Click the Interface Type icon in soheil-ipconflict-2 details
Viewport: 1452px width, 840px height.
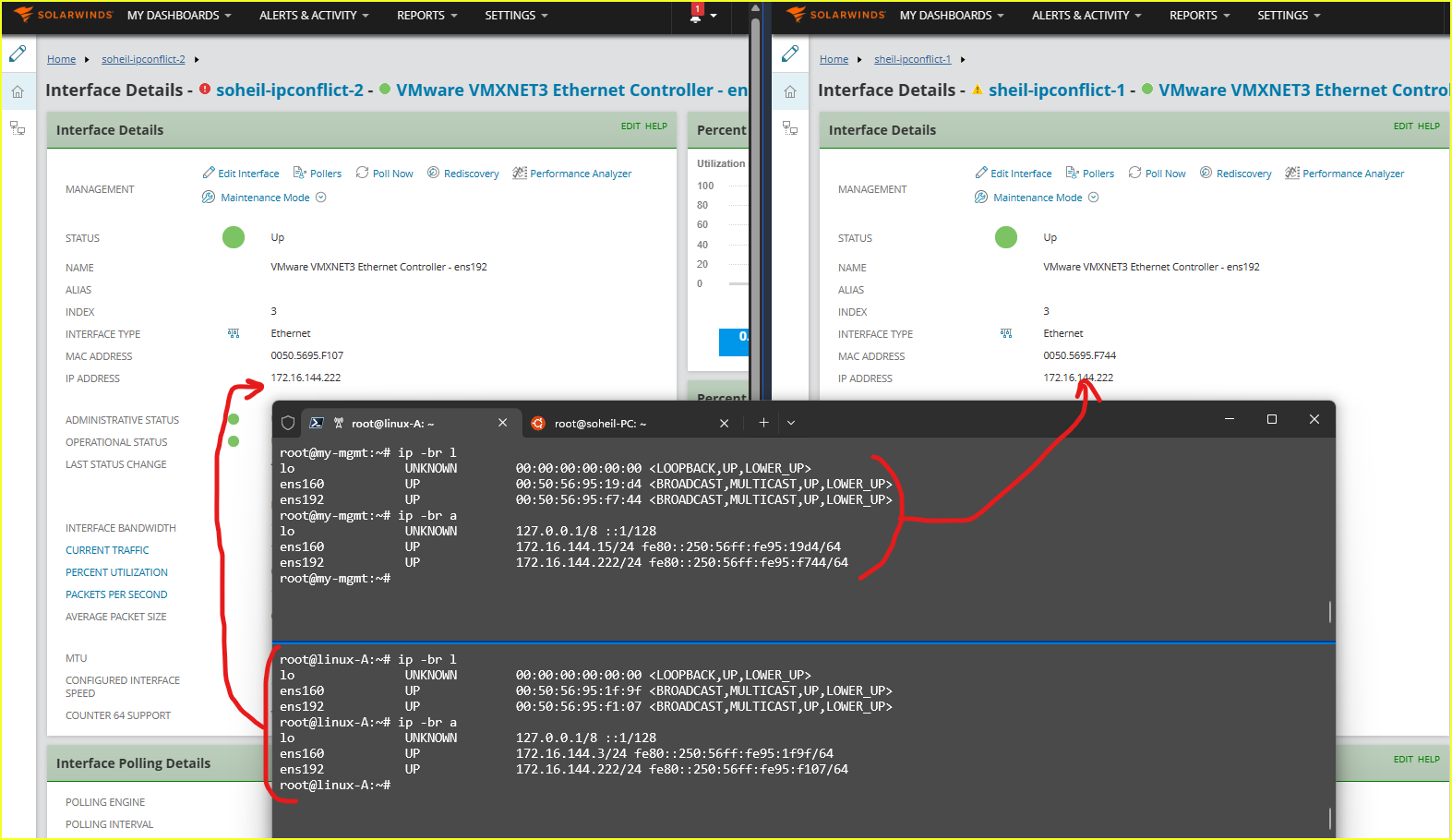[234, 333]
